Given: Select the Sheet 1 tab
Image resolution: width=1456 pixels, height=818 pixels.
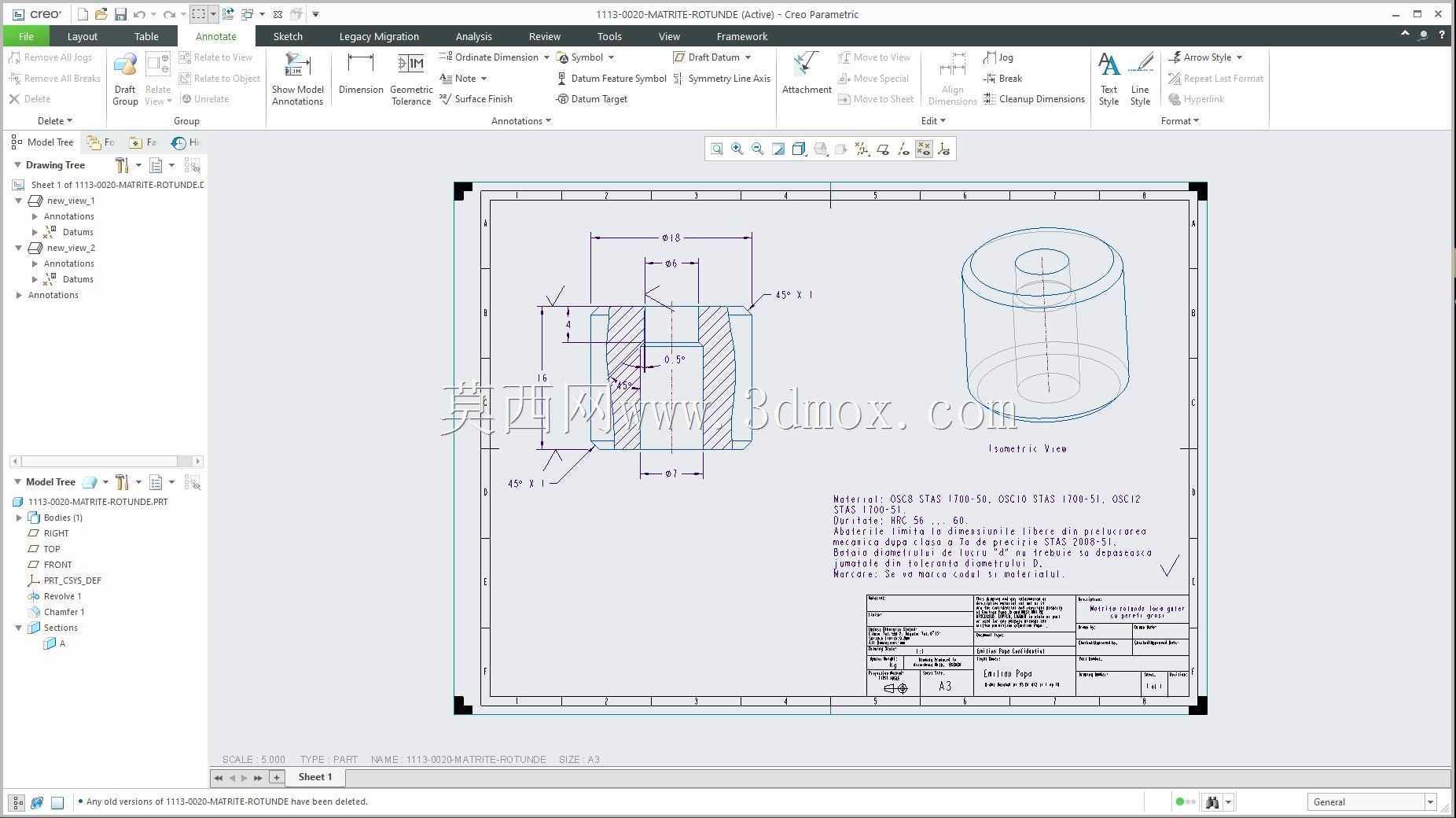Looking at the screenshot, I should point(315,777).
